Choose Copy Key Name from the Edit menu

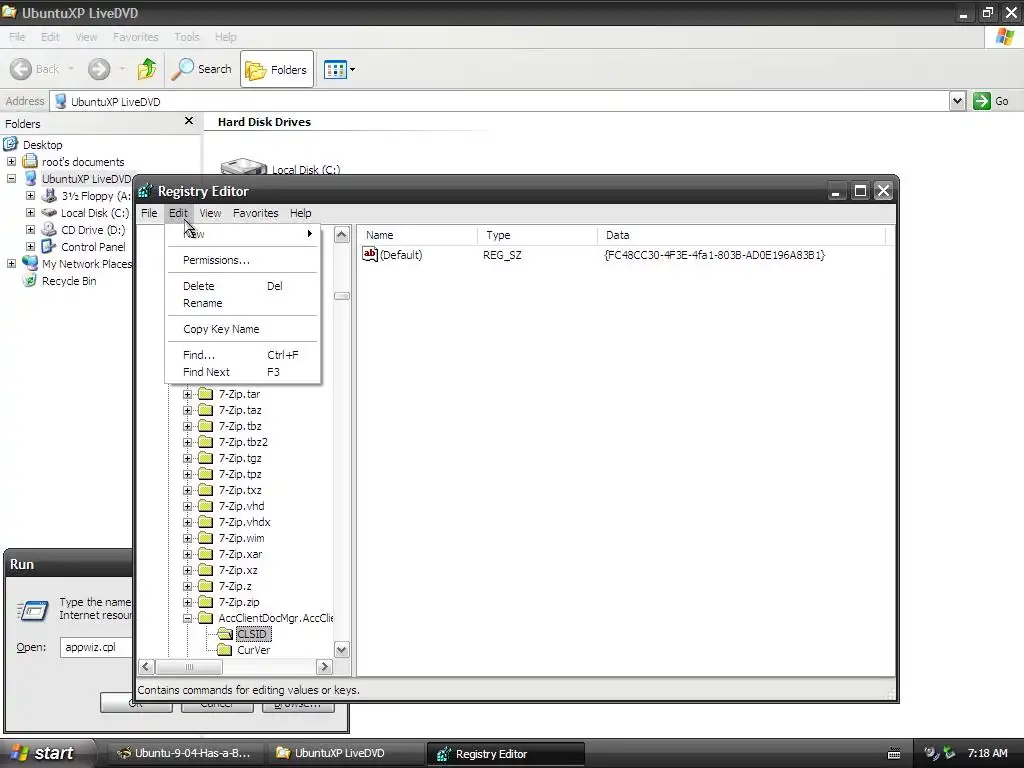243,329
